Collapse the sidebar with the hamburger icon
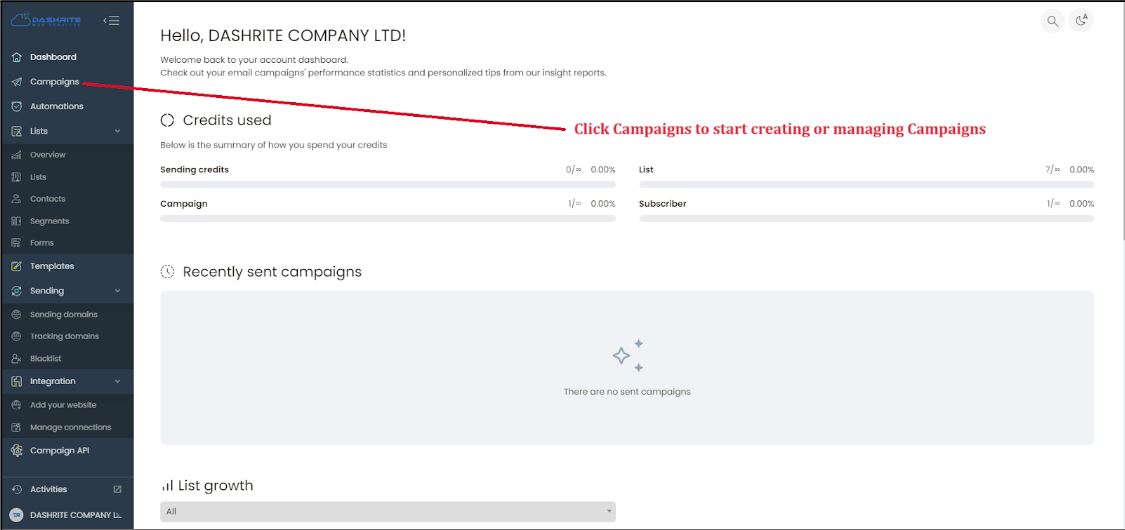Viewport: 1125px width, 530px height. (111, 21)
